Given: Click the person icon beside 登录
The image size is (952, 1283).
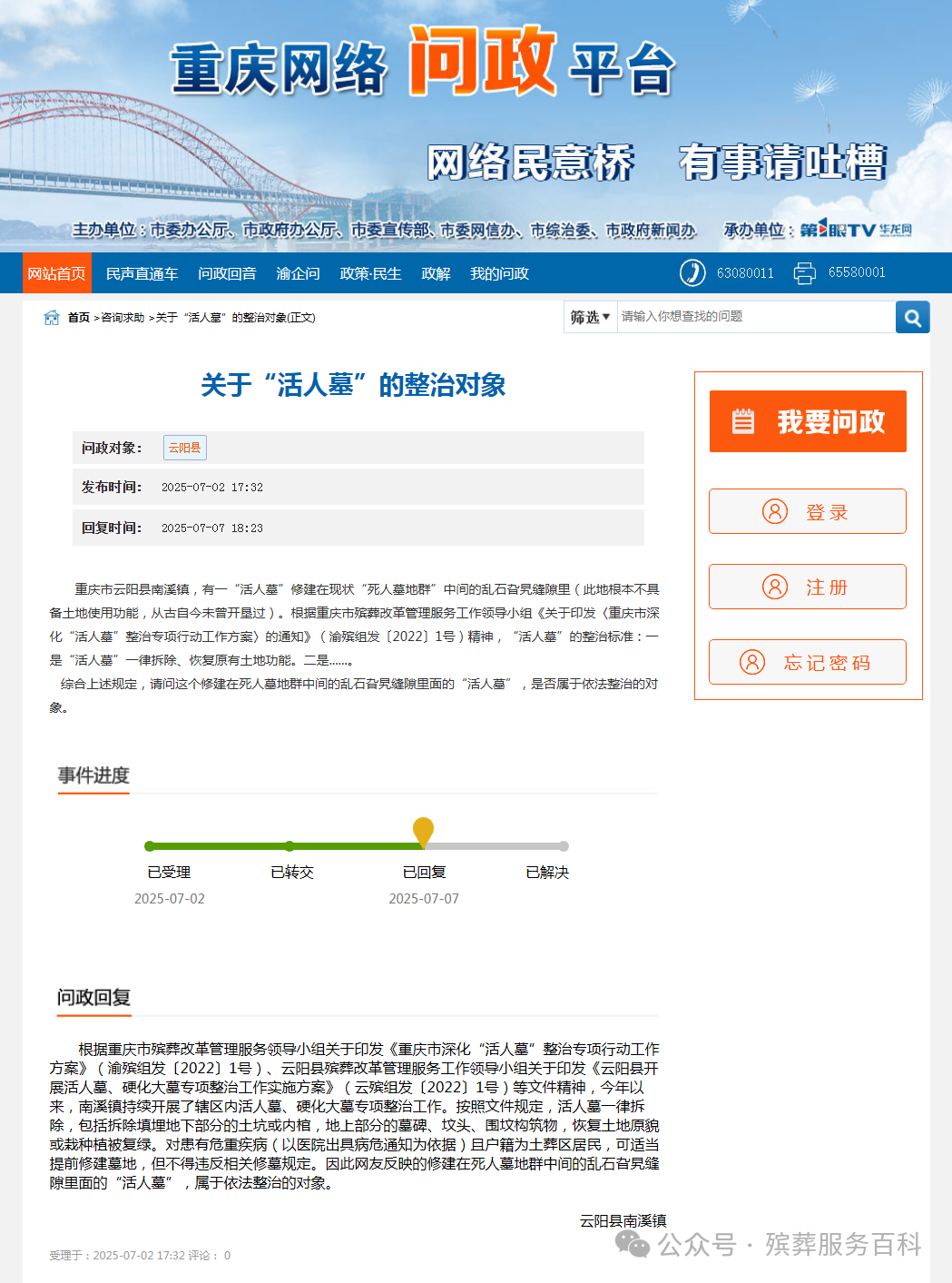Looking at the screenshot, I should click(x=774, y=510).
